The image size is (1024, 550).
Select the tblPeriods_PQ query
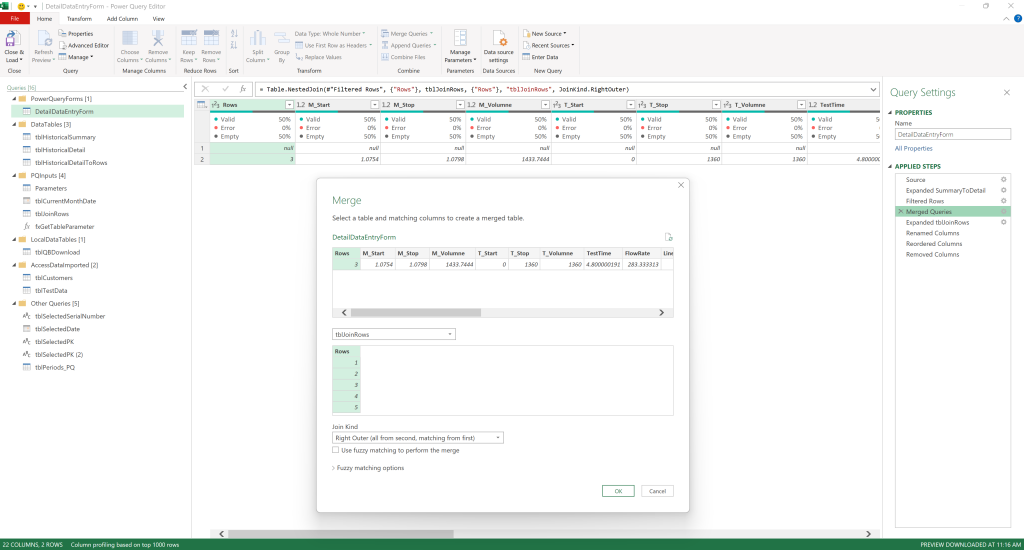[54, 368]
